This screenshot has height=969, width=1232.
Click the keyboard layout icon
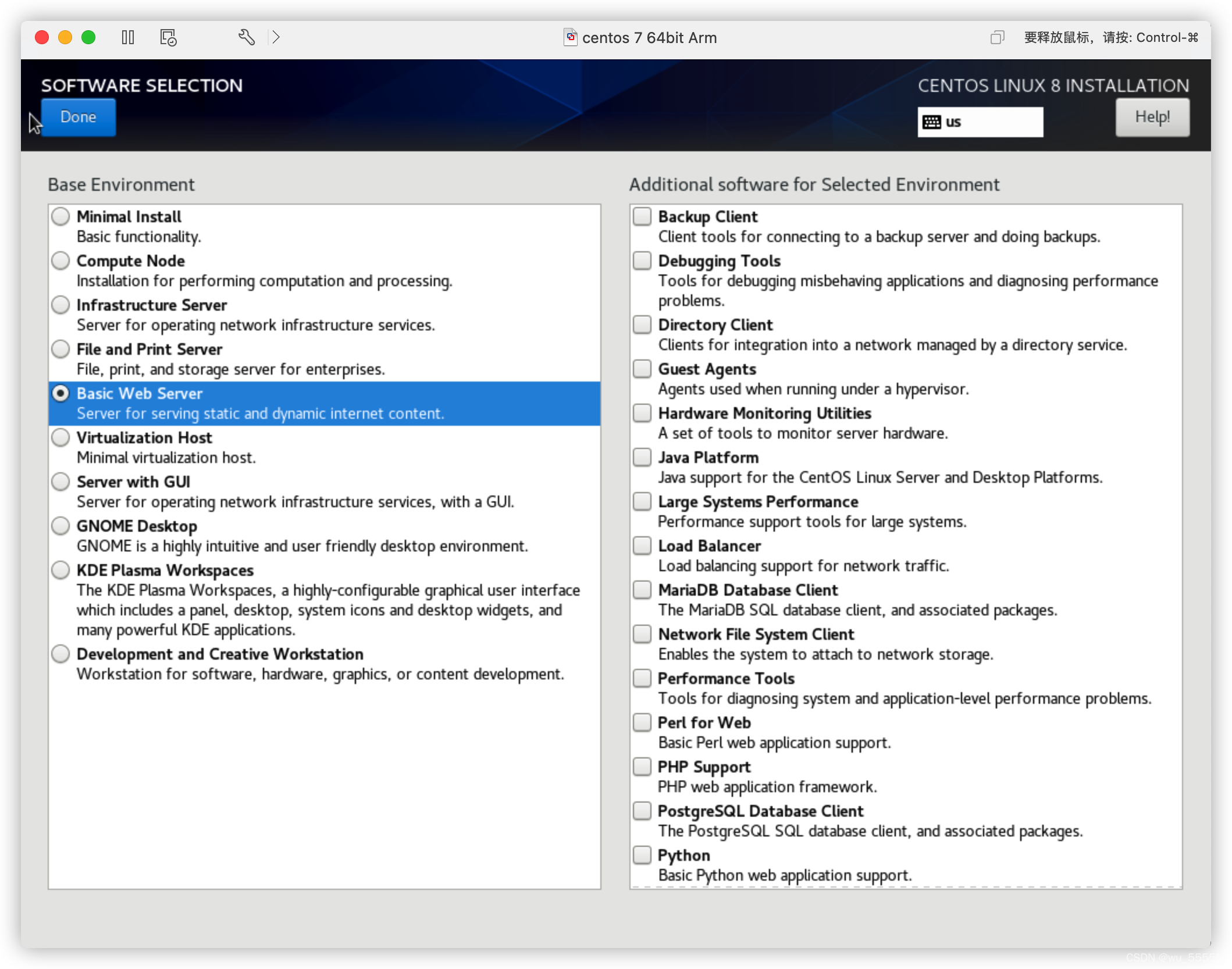coord(932,122)
